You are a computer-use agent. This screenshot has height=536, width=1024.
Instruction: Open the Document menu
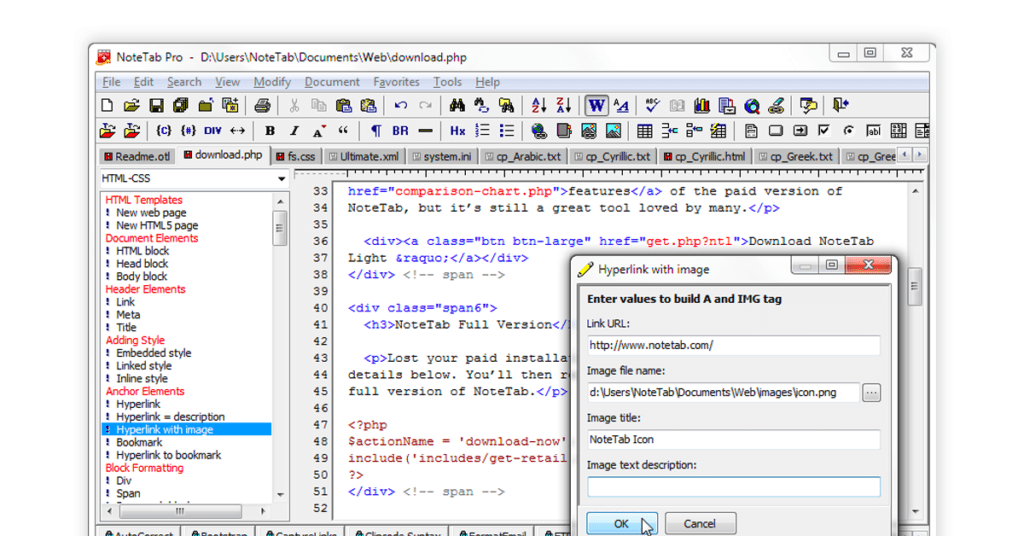tap(332, 82)
